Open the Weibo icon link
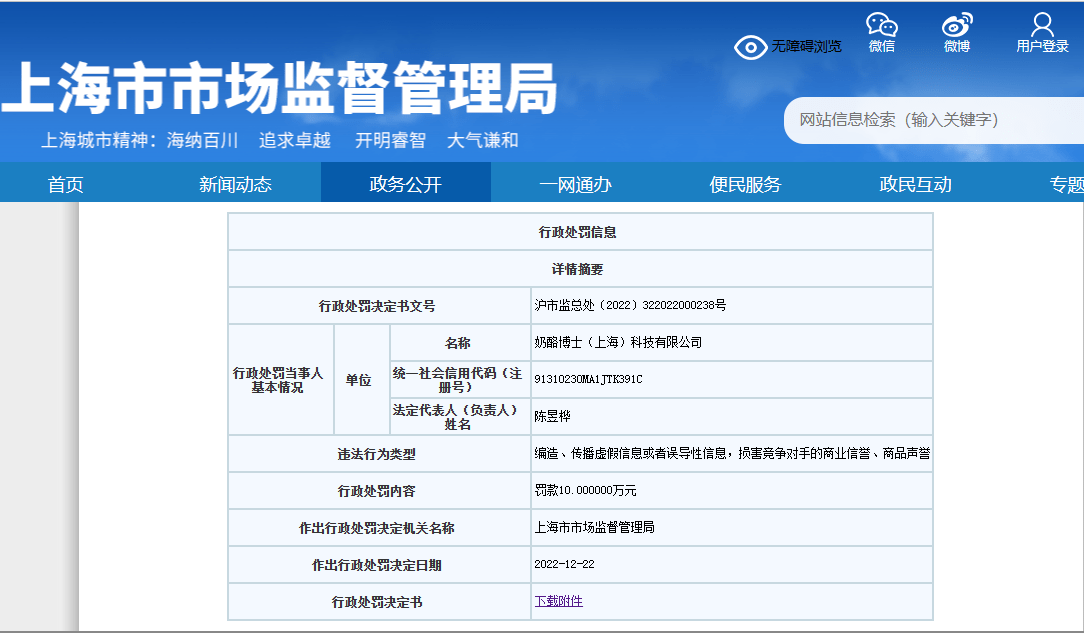The height and width of the screenshot is (633, 1084). coord(957,24)
